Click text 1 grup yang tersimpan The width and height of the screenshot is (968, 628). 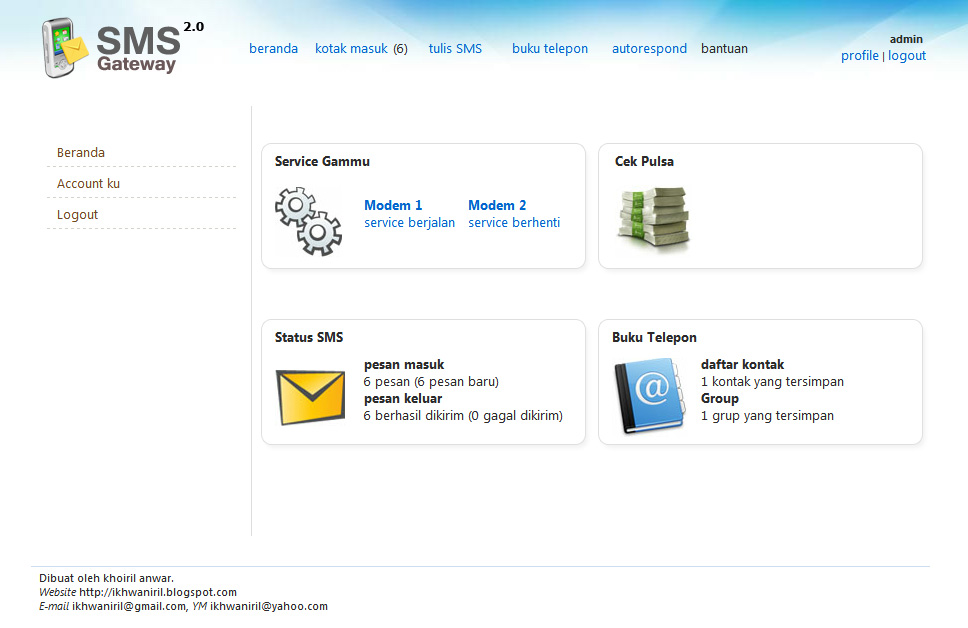click(767, 416)
